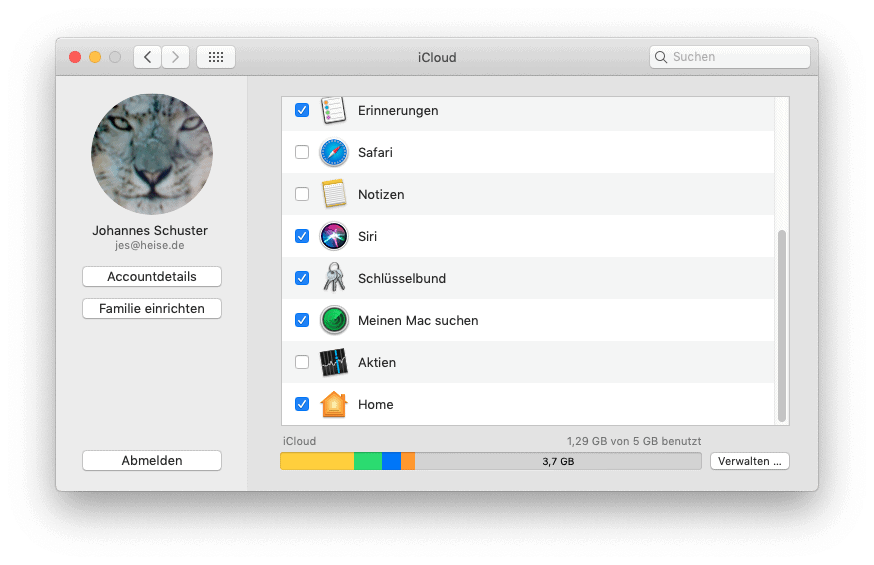
Task: Enable the Notizen checkbox
Action: click(x=302, y=194)
